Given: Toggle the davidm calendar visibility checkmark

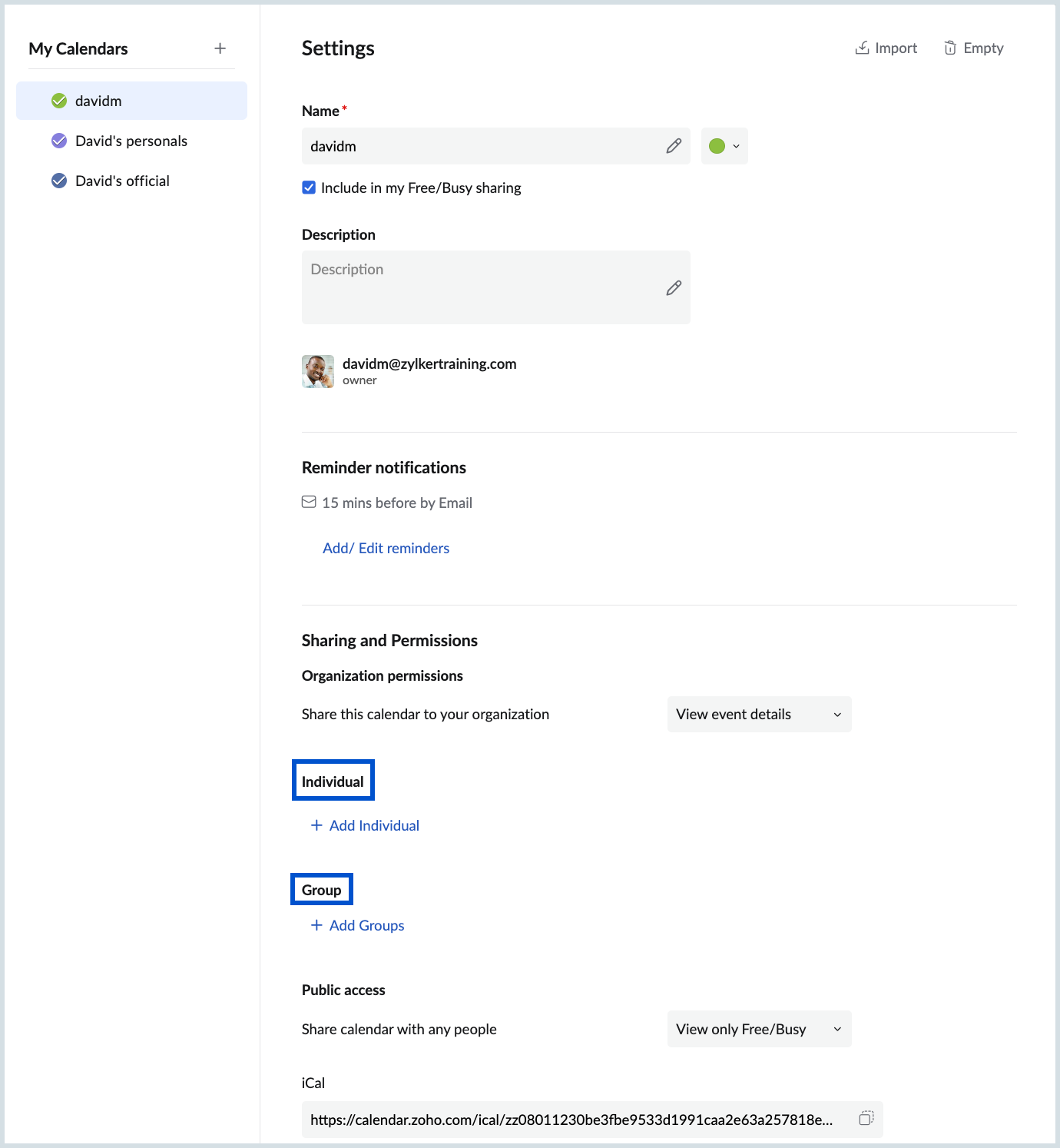Looking at the screenshot, I should coord(59,100).
